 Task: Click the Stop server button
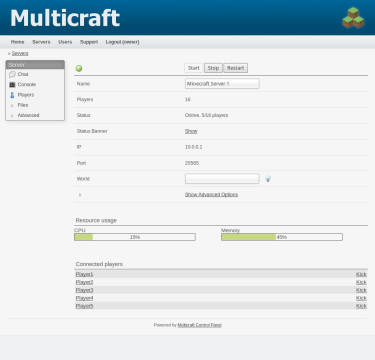coord(213,68)
